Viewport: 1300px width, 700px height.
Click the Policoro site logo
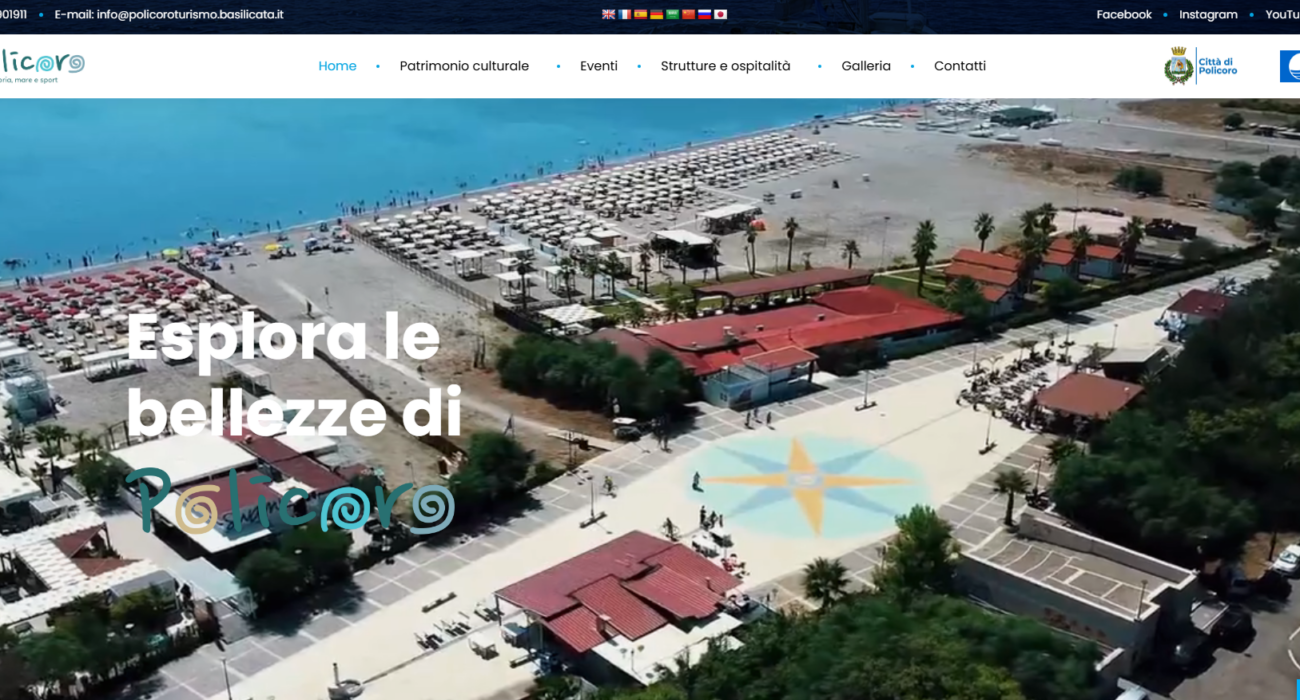click(42, 66)
